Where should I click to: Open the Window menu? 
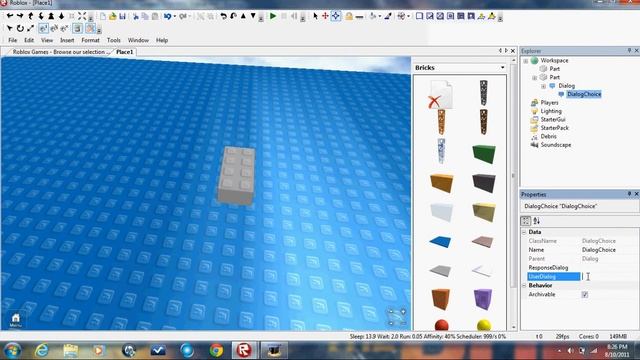click(138, 40)
